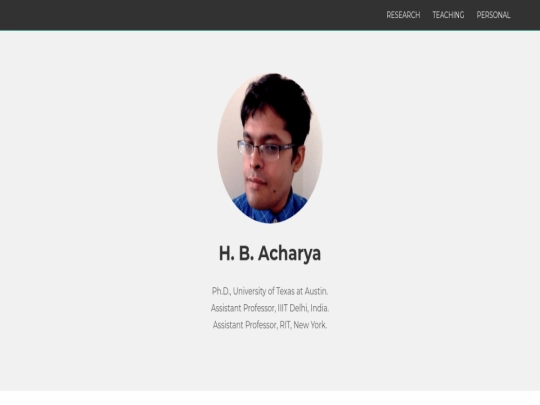Click the IIIT Delhi, India affiliation line
This screenshot has height=405, width=540.
(x=270, y=308)
